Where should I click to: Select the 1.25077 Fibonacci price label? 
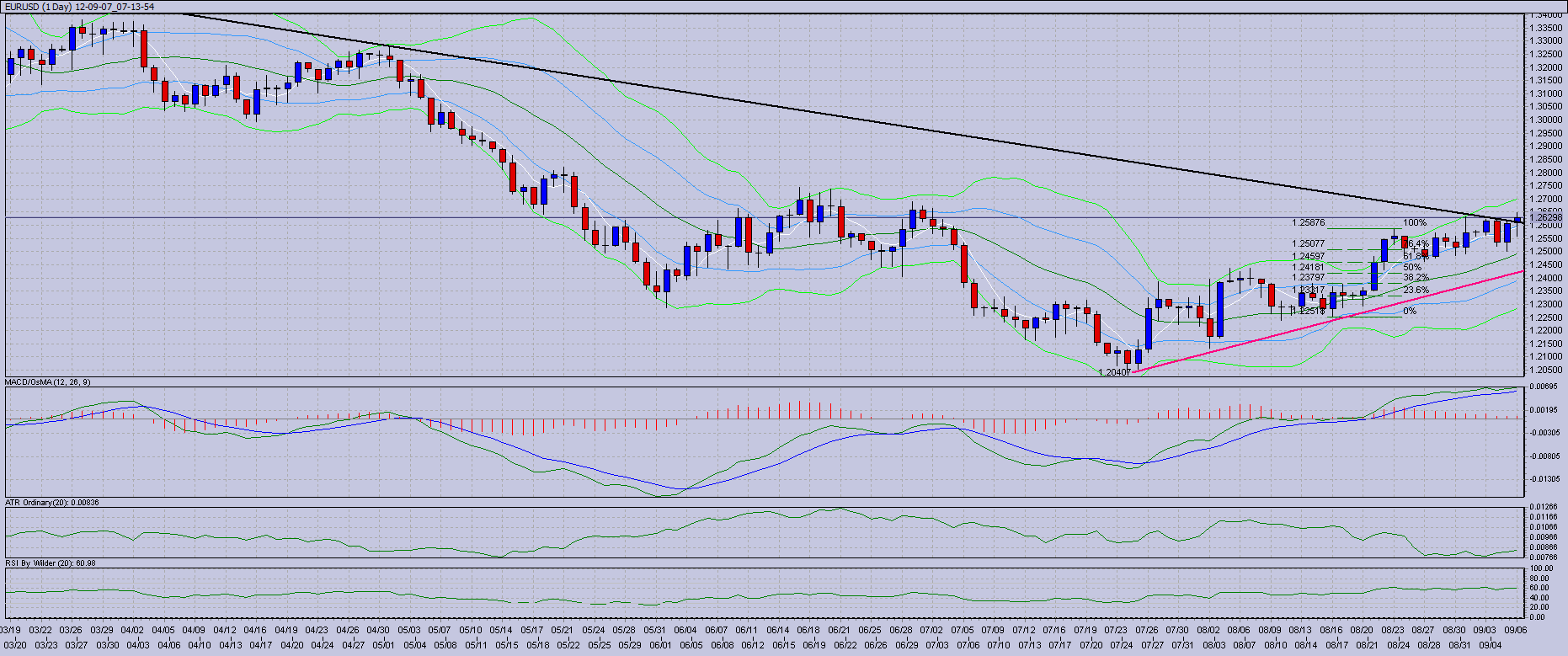click(x=1308, y=244)
